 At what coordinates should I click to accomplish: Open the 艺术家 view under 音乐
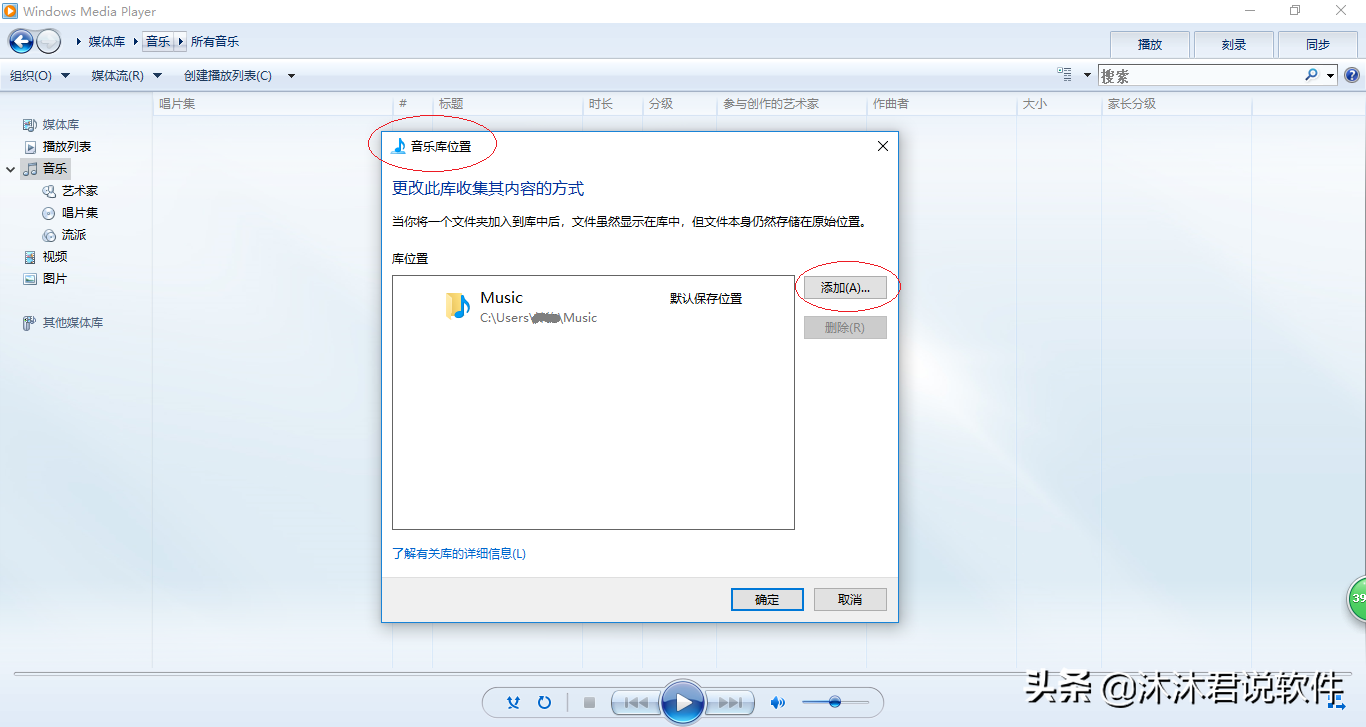pos(78,190)
